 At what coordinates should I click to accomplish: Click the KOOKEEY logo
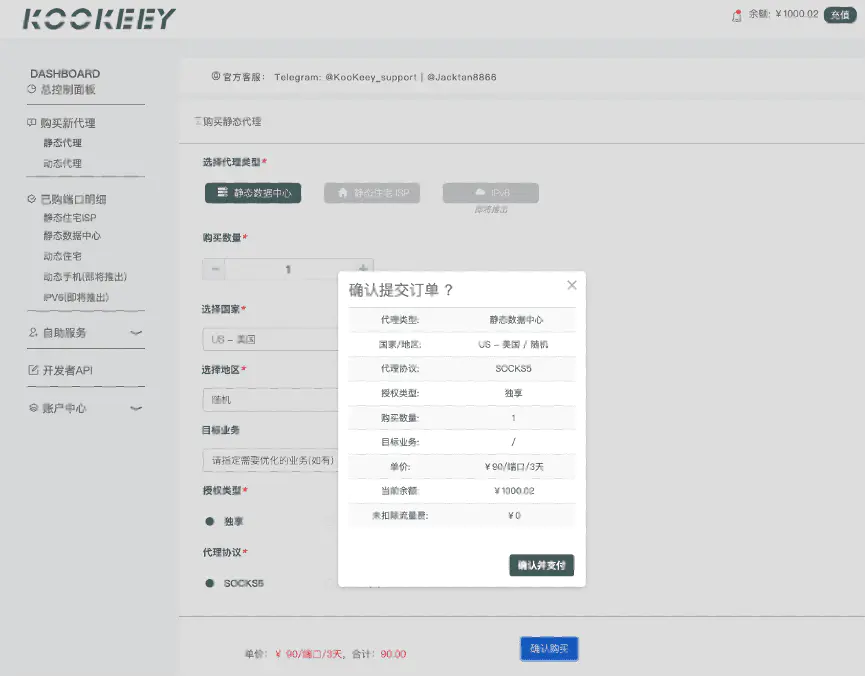[98, 19]
